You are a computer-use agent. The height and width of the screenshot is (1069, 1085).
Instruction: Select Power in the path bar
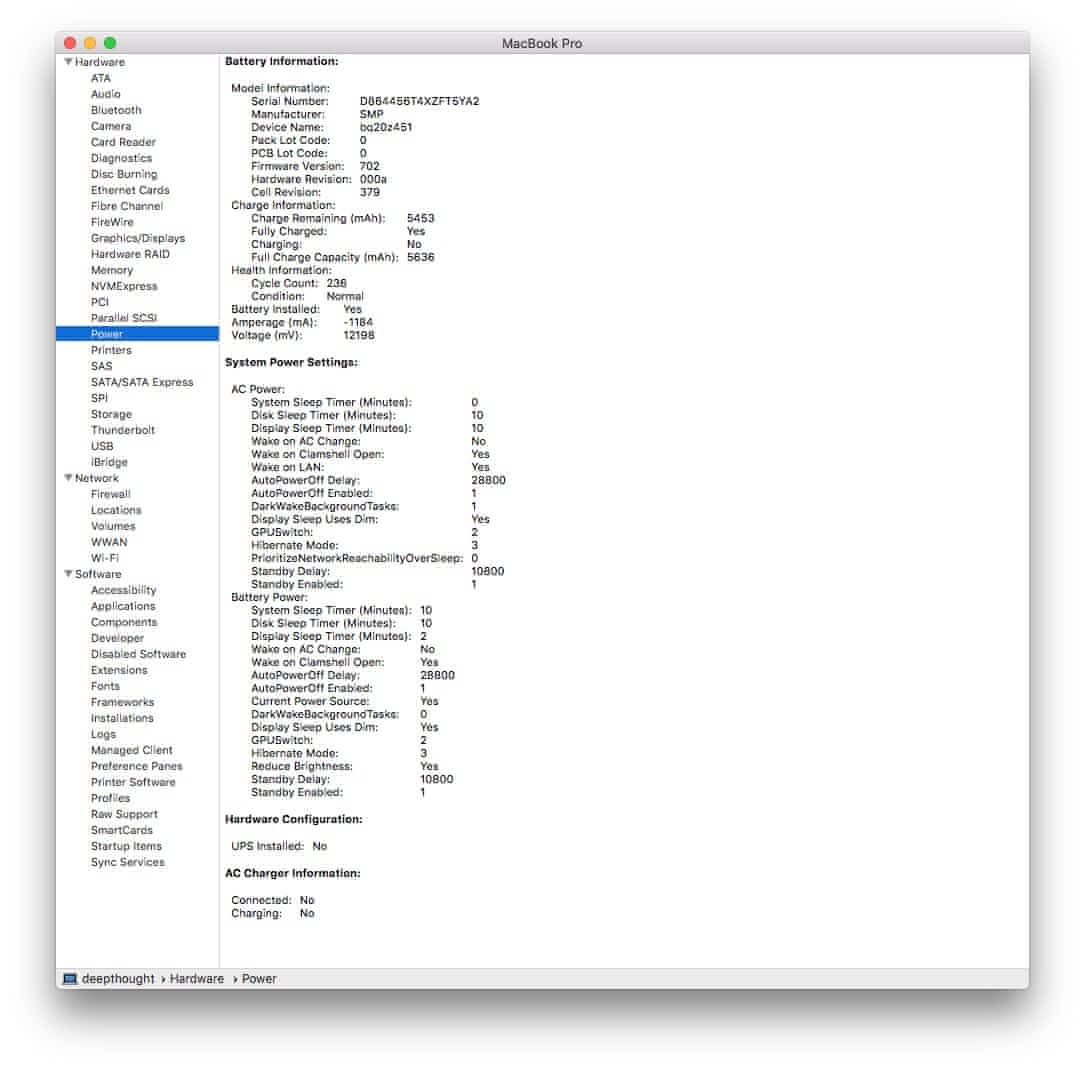click(259, 978)
